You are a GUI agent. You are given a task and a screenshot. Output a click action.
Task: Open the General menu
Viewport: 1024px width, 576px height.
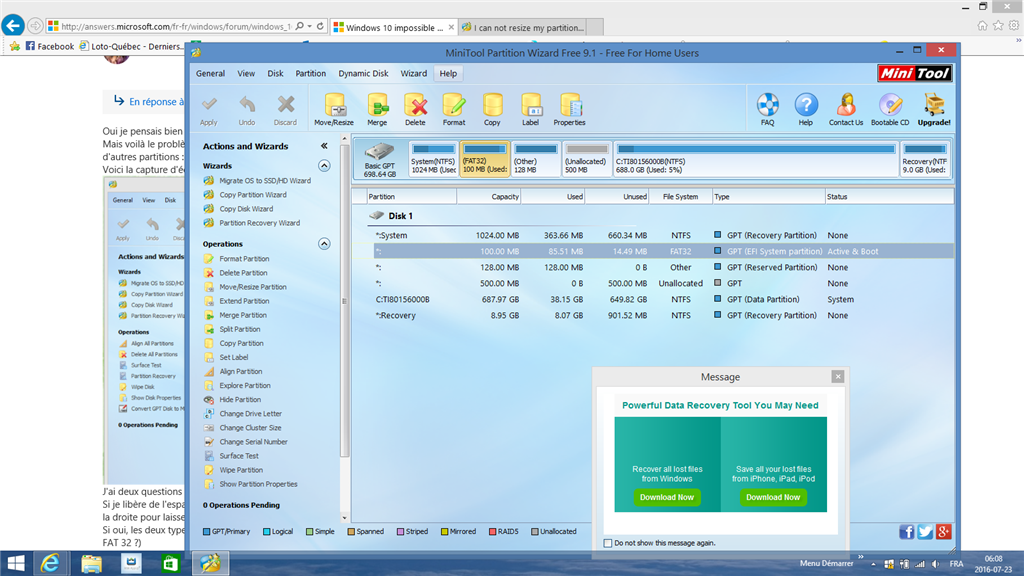(210, 73)
